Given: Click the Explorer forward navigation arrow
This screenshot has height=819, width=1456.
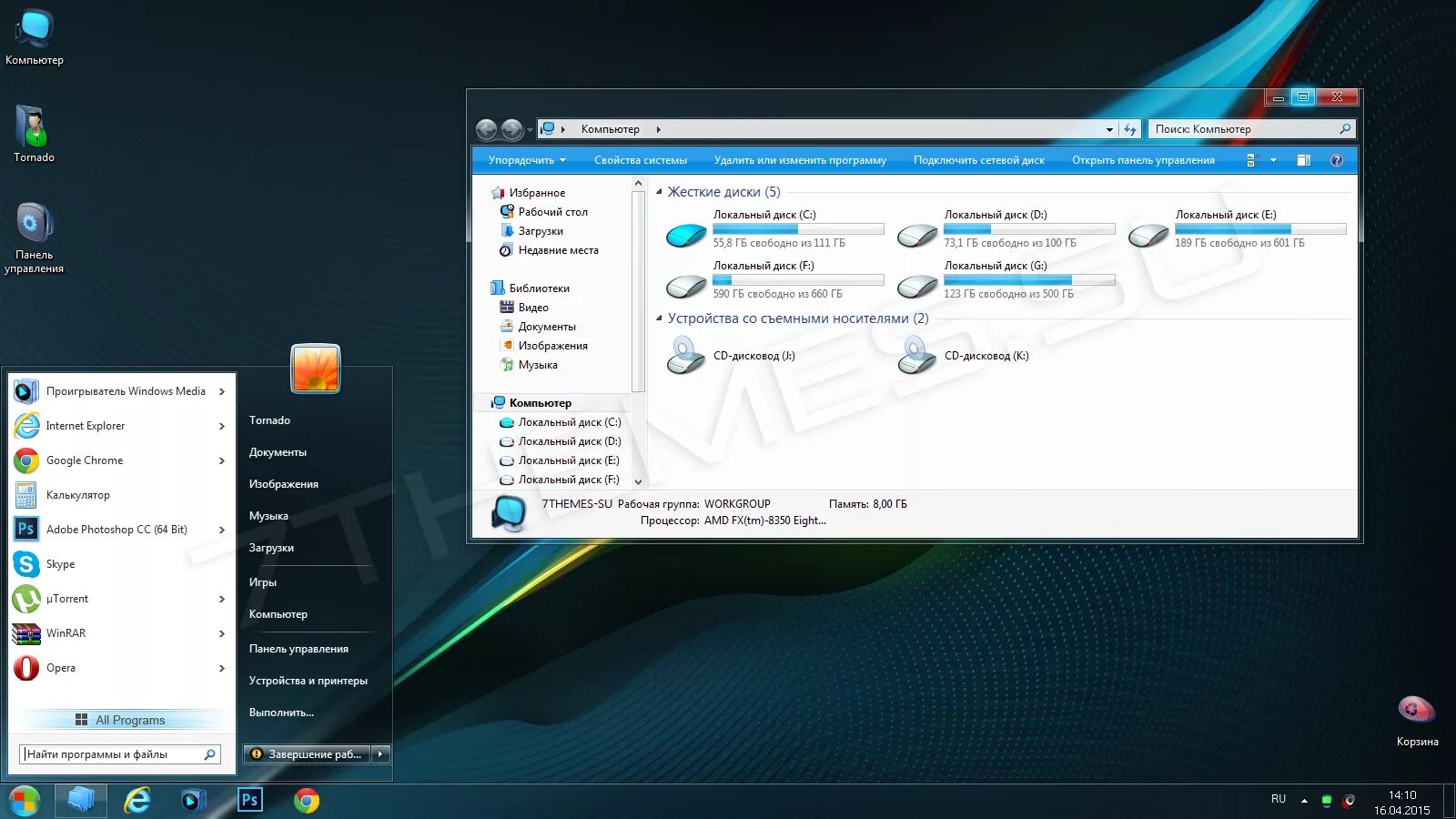Looking at the screenshot, I should point(512,129).
